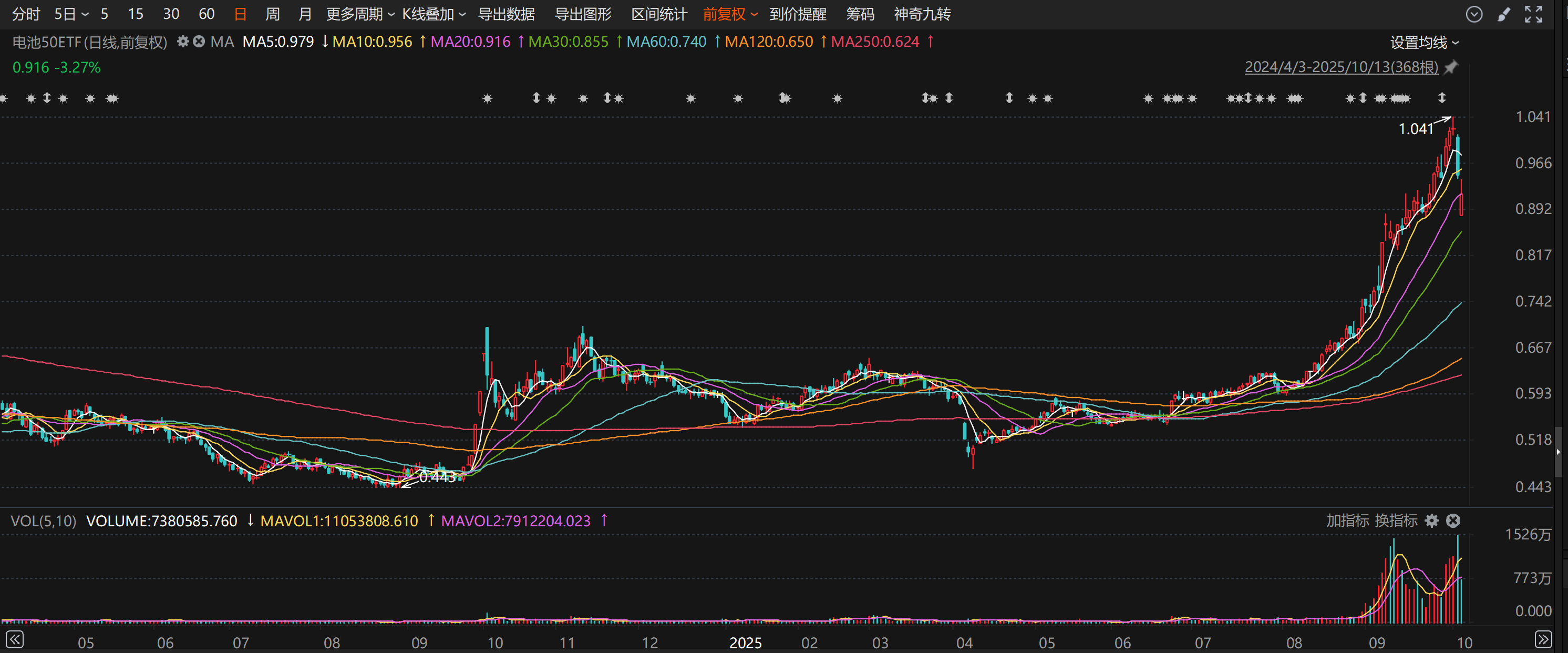This screenshot has height=653, width=1568.
Task: Expand the 设置均线 dropdown
Action: 1425,43
